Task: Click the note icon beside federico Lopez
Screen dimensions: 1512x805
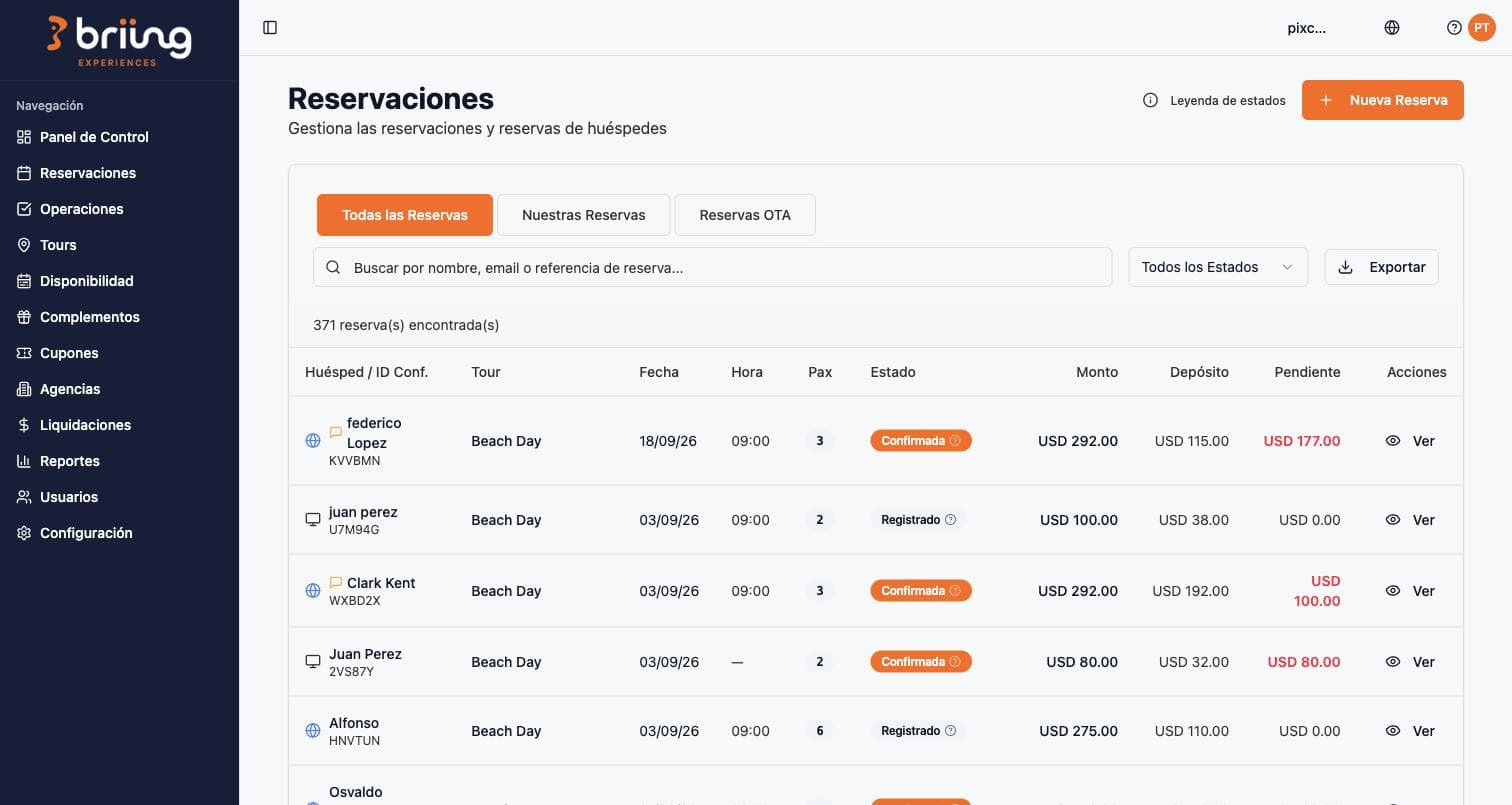Action: point(336,433)
